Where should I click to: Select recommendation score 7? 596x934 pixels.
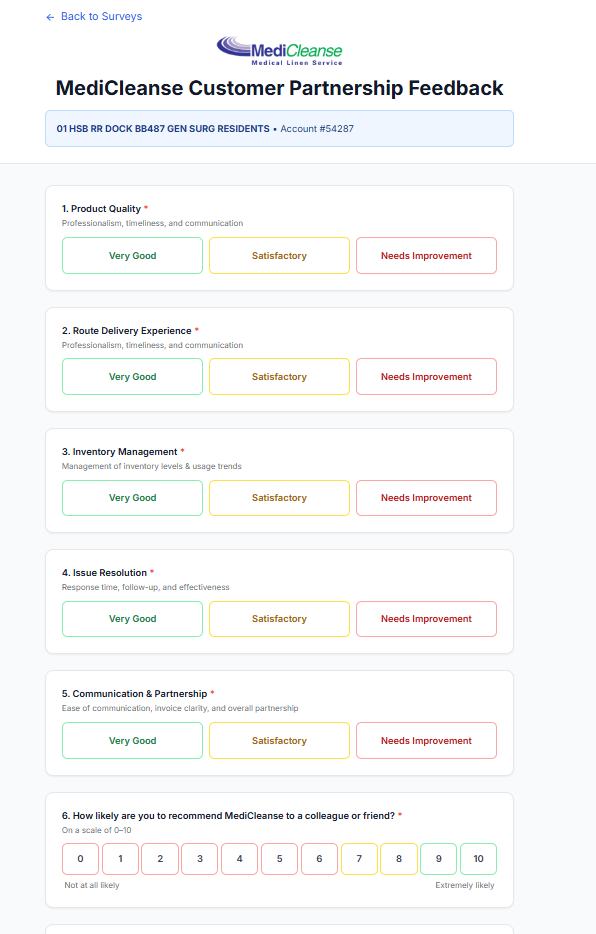359,859
